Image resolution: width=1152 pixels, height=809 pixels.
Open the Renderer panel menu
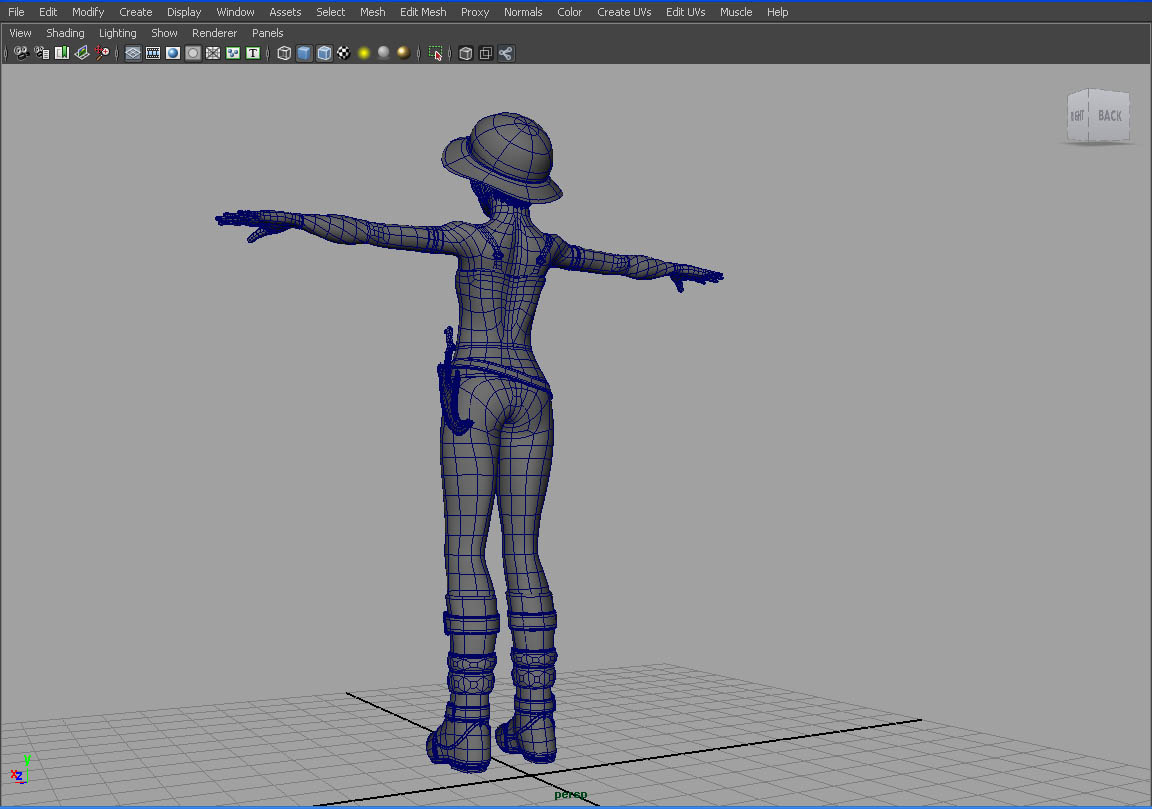point(215,33)
